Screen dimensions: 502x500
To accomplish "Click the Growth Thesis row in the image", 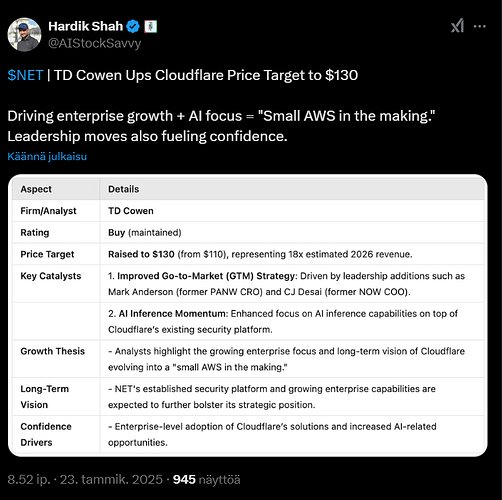I will point(248,359).
